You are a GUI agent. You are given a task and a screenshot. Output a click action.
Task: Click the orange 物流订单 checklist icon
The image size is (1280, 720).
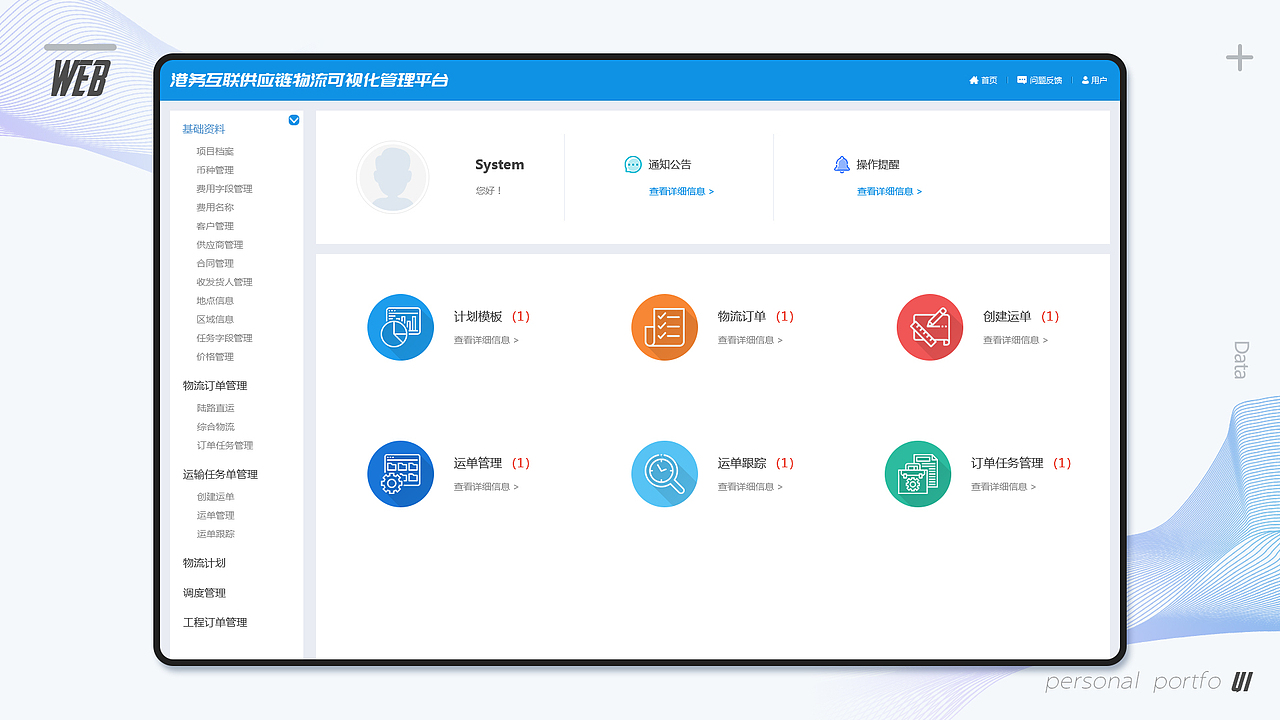tap(664, 327)
